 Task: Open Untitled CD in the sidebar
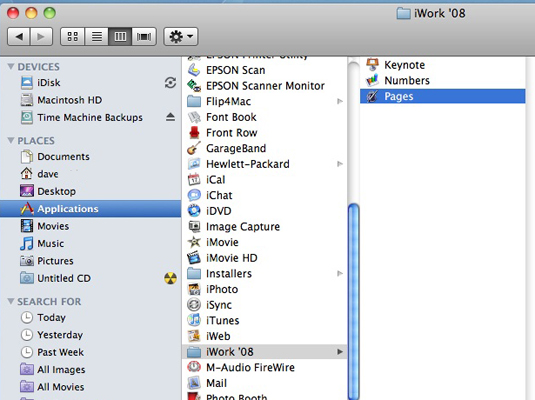tap(90, 278)
